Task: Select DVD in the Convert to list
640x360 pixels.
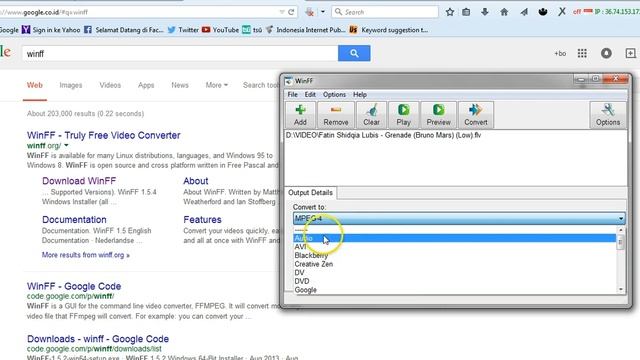Action: click(455, 281)
